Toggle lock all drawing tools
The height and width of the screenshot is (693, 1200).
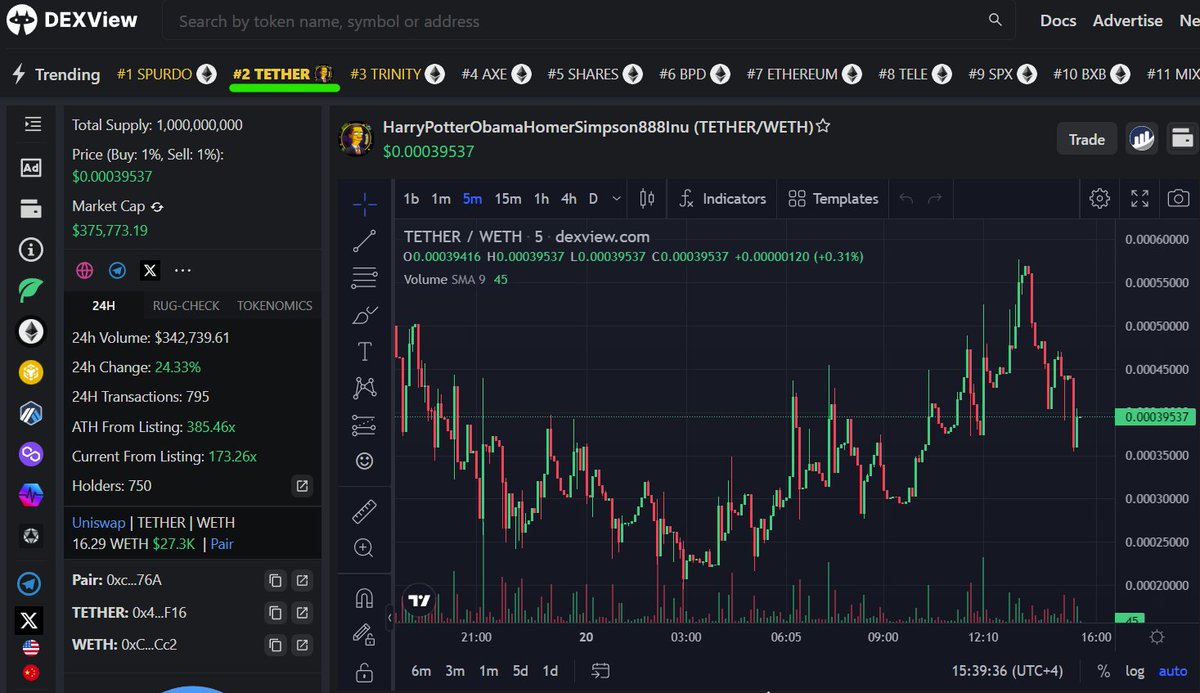pyautogui.click(x=365, y=671)
